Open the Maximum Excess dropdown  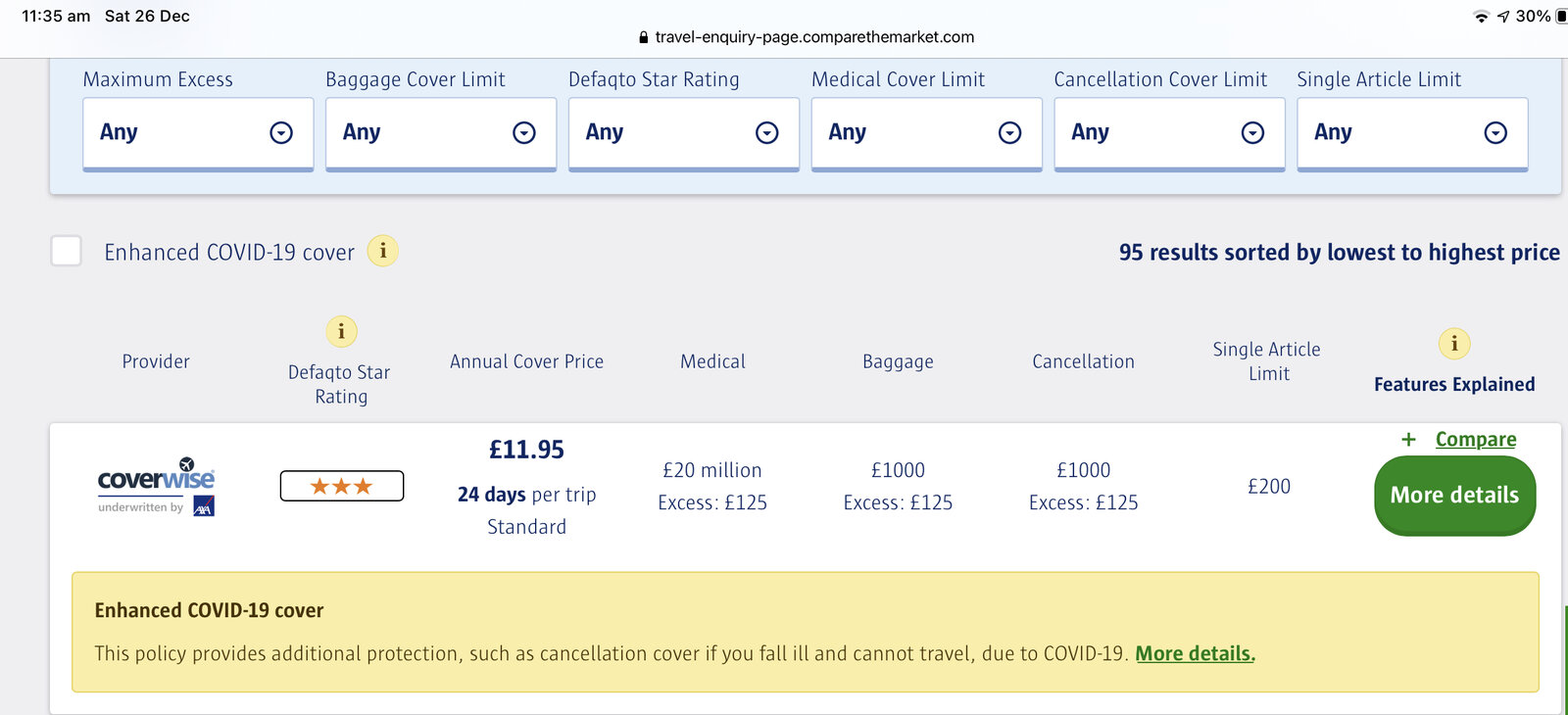tap(198, 133)
